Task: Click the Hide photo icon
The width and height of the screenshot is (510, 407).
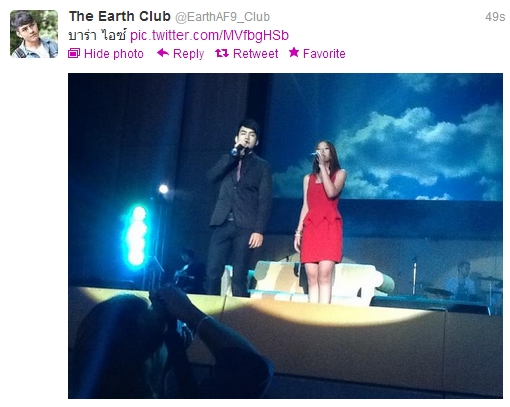Action: tap(74, 53)
